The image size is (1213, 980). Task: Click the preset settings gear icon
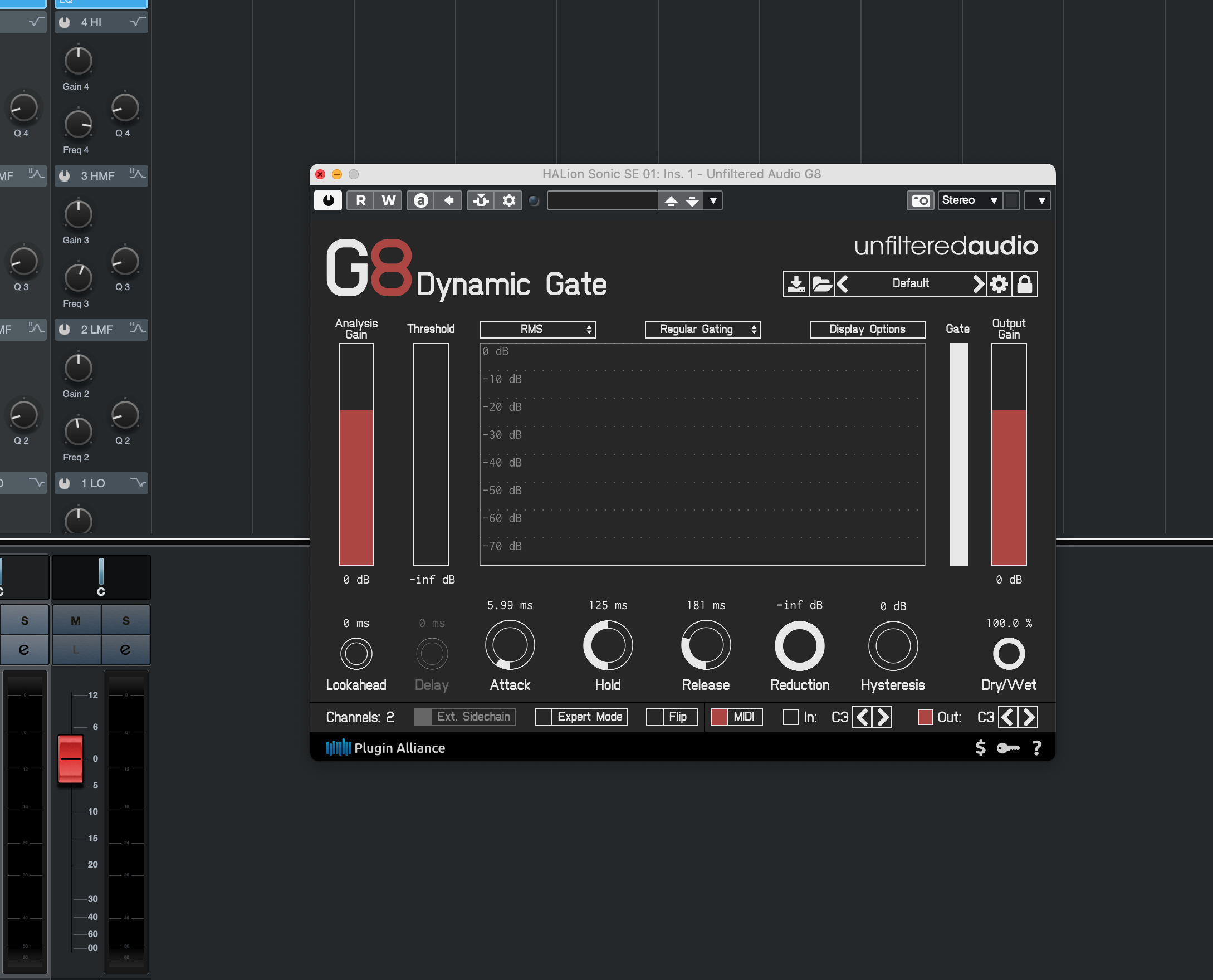pyautogui.click(x=999, y=283)
